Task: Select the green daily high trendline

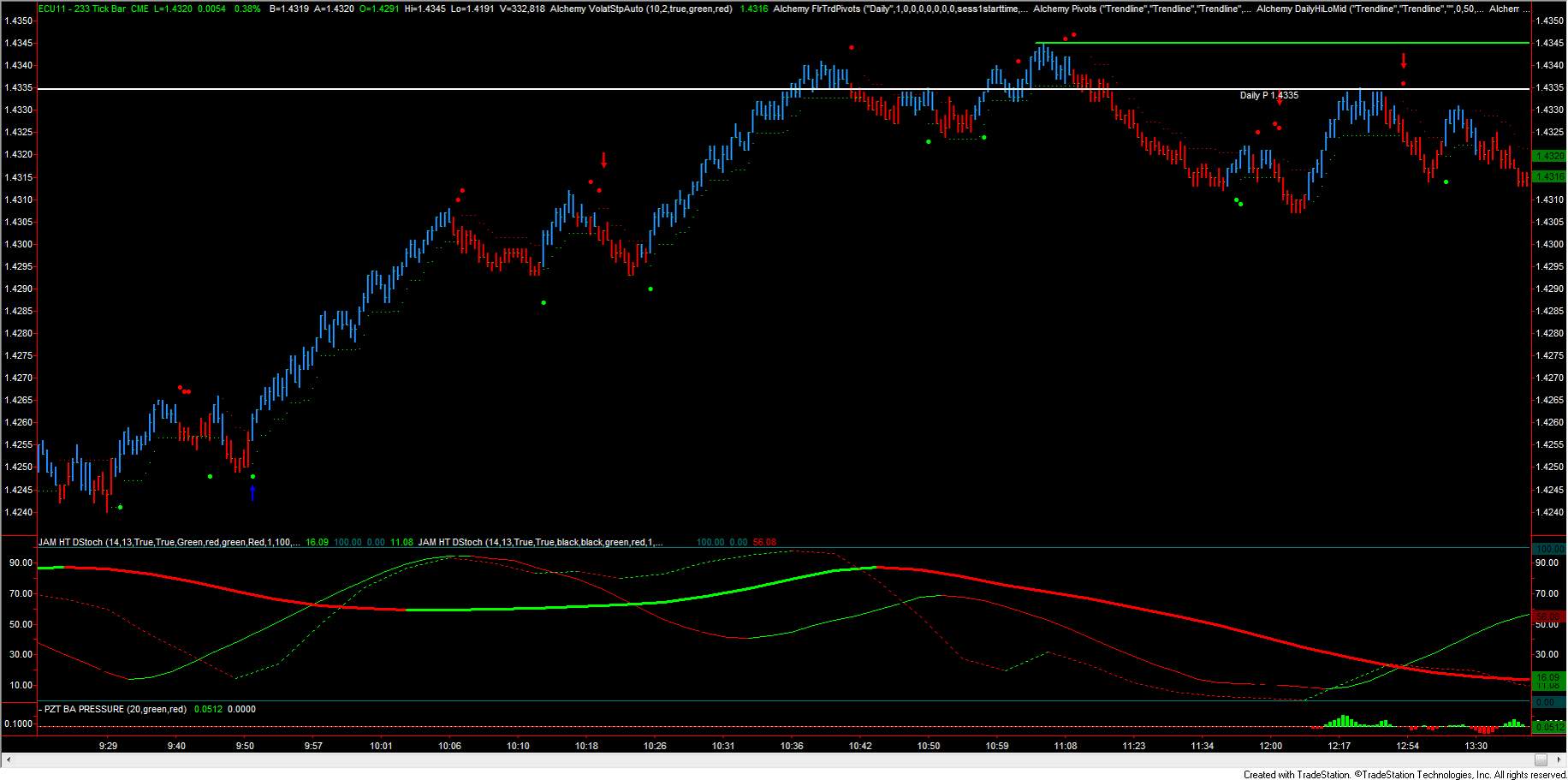Action: point(1282,43)
